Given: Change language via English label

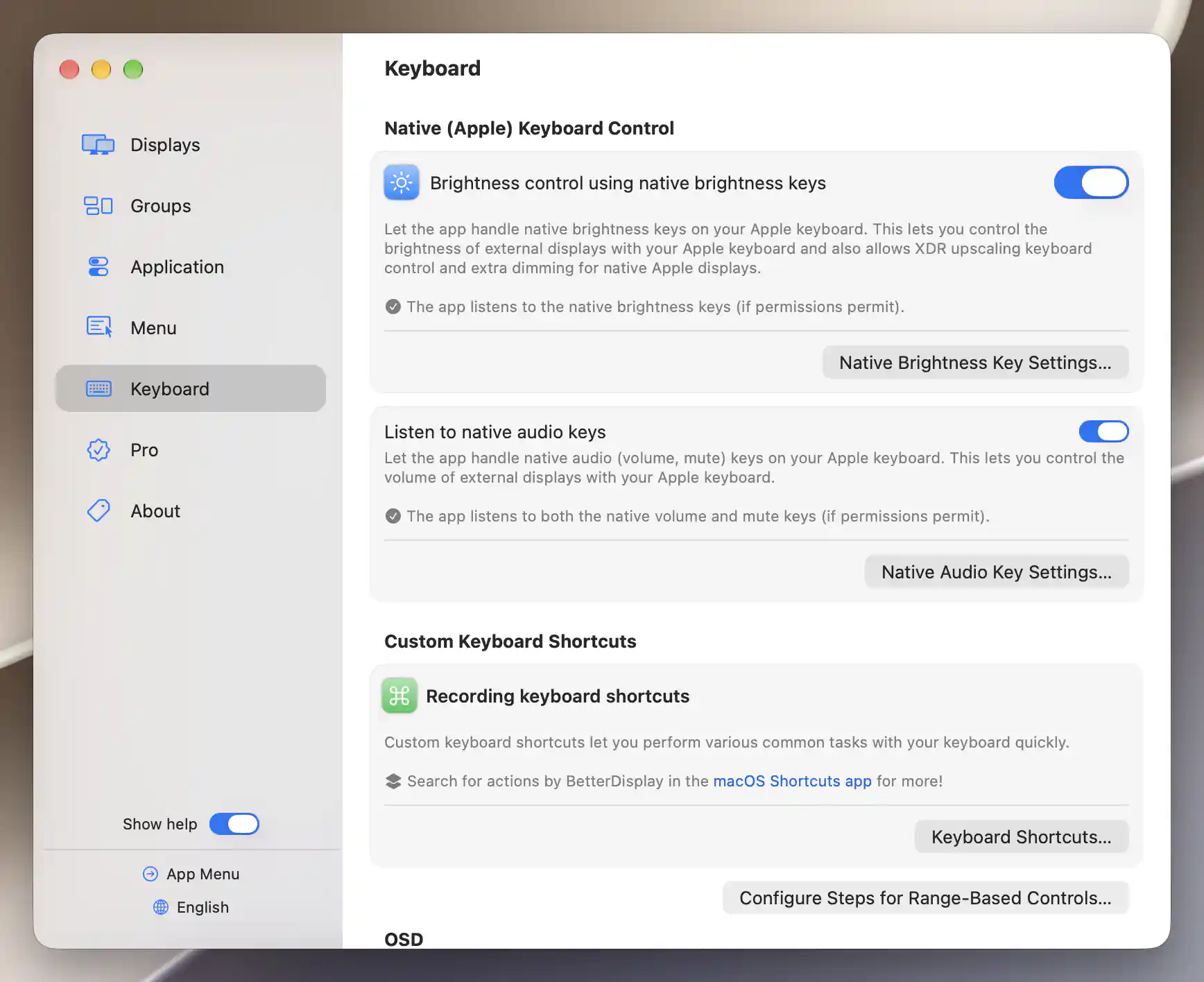Looking at the screenshot, I should (203, 907).
